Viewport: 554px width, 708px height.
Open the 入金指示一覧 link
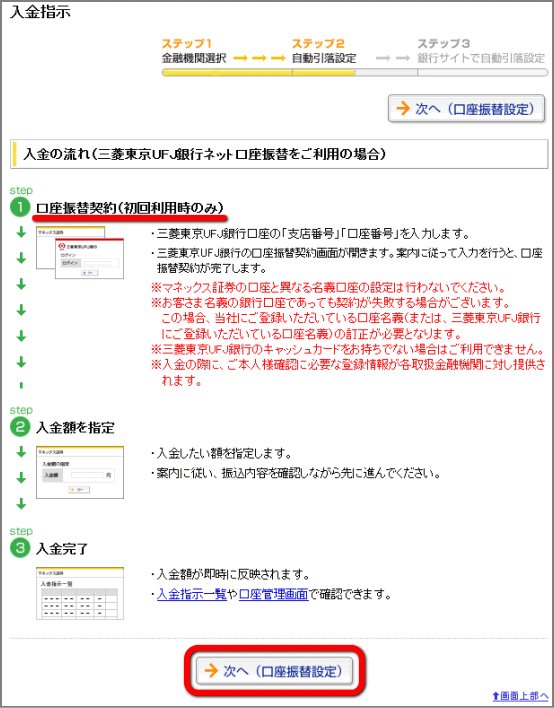click(x=191, y=594)
